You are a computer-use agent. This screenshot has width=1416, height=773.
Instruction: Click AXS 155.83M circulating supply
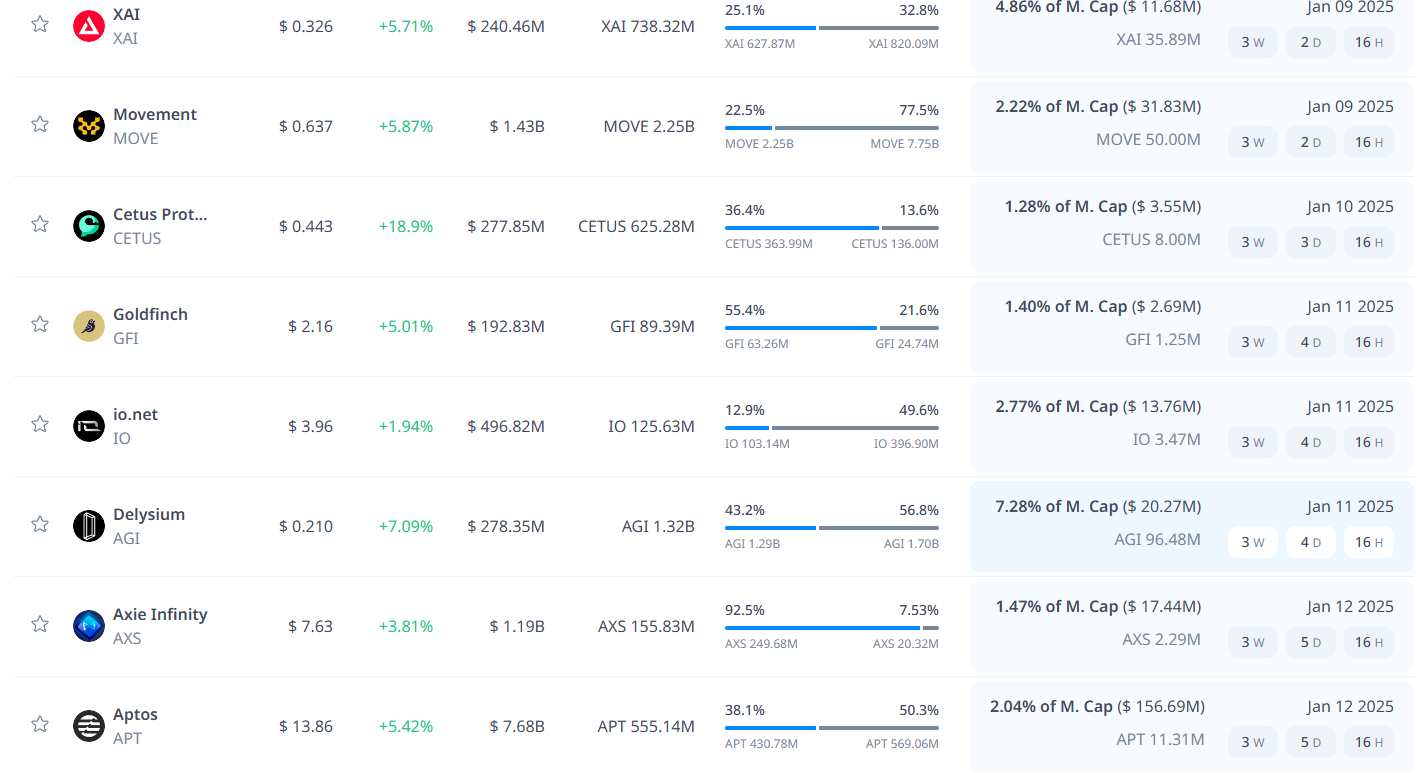click(646, 626)
